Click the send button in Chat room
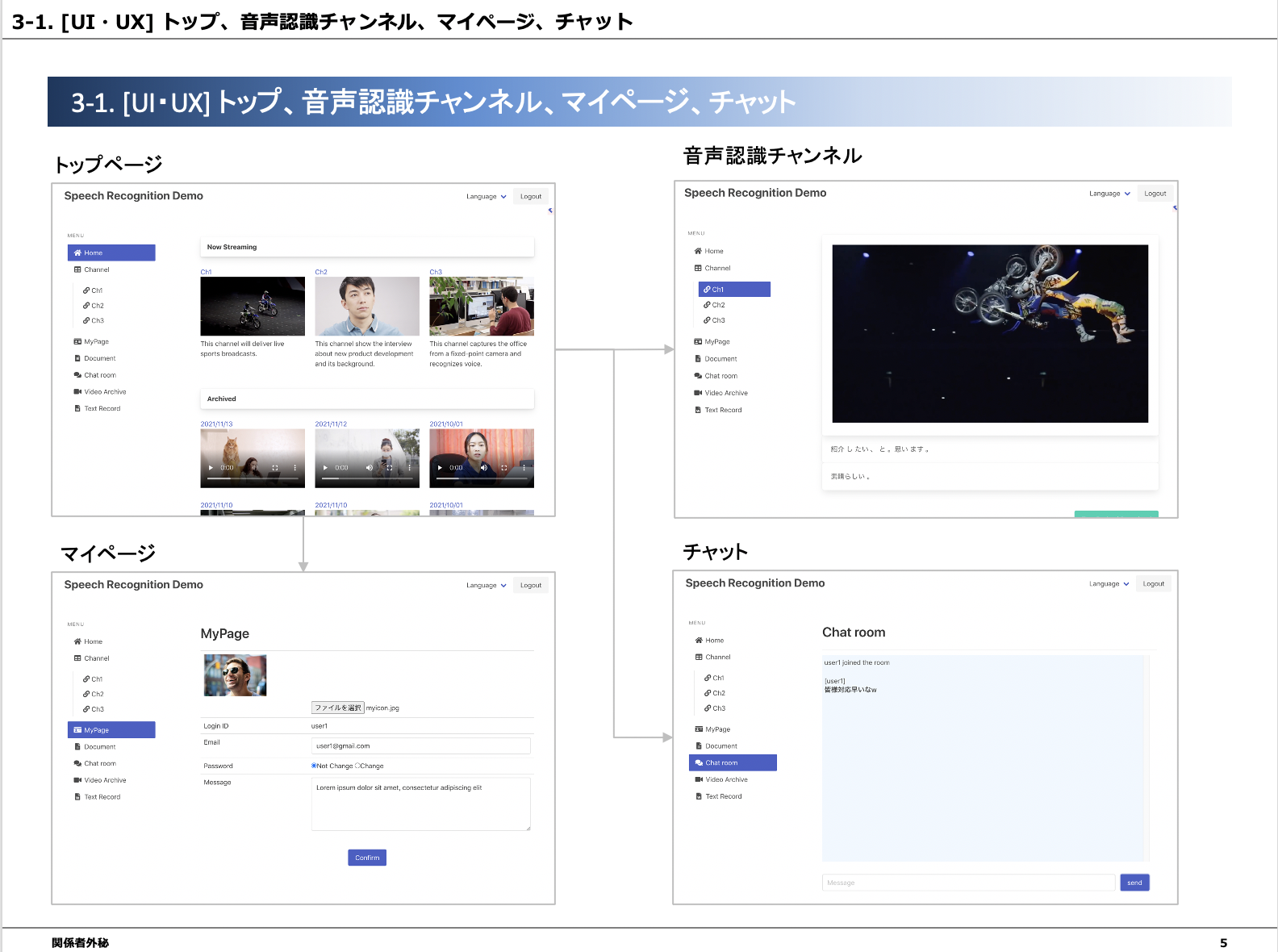The height and width of the screenshot is (952, 1278). point(1134,883)
